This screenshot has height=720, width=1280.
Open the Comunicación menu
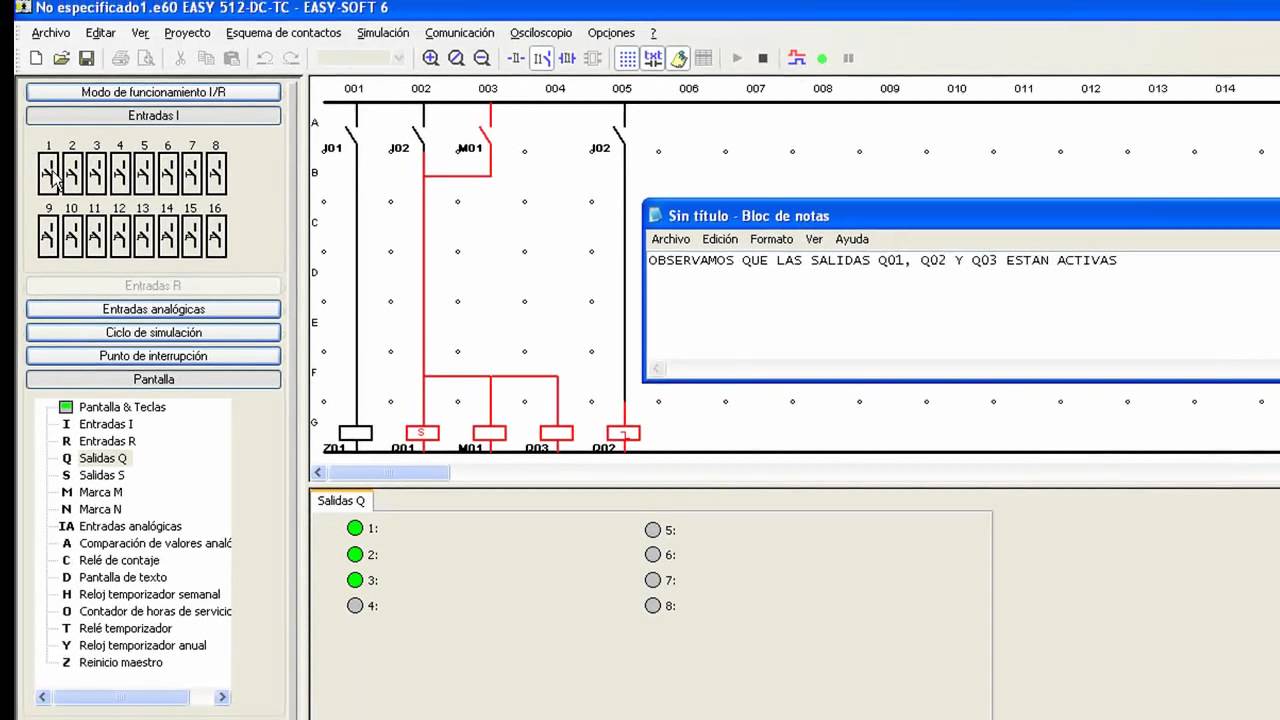pyautogui.click(x=459, y=33)
